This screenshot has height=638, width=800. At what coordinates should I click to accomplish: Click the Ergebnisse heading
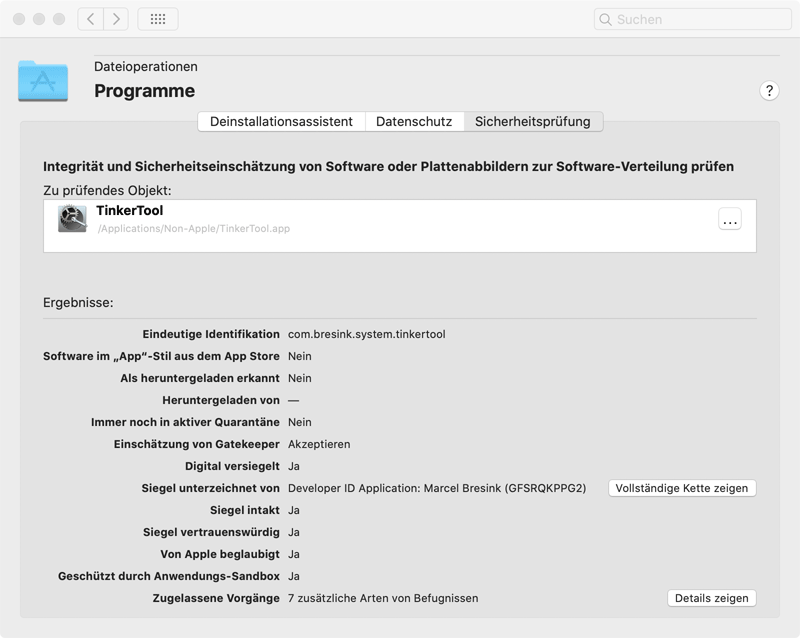click(78, 303)
